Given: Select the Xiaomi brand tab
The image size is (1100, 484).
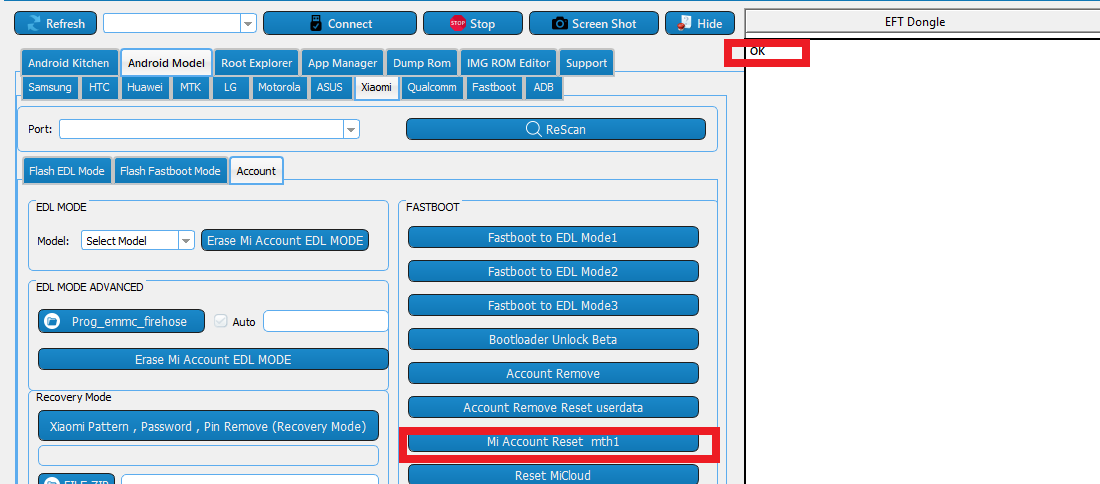Looking at the screenshot, I should click(x=376, y=88).
